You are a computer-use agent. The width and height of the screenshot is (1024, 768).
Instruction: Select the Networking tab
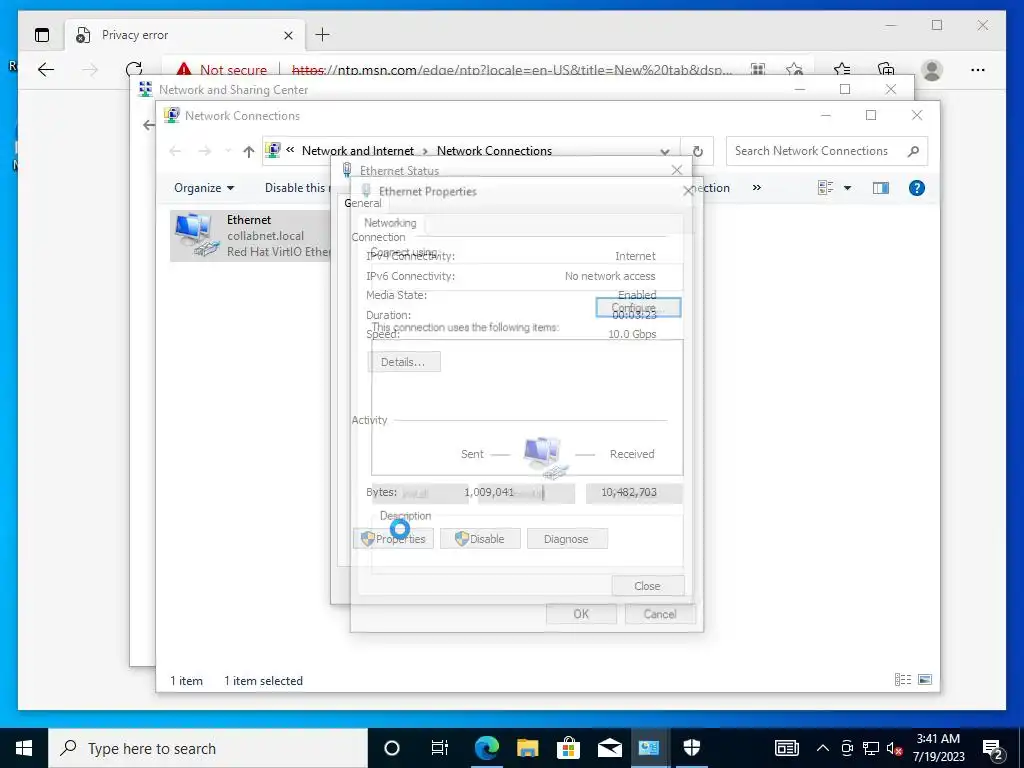[390, 223]
